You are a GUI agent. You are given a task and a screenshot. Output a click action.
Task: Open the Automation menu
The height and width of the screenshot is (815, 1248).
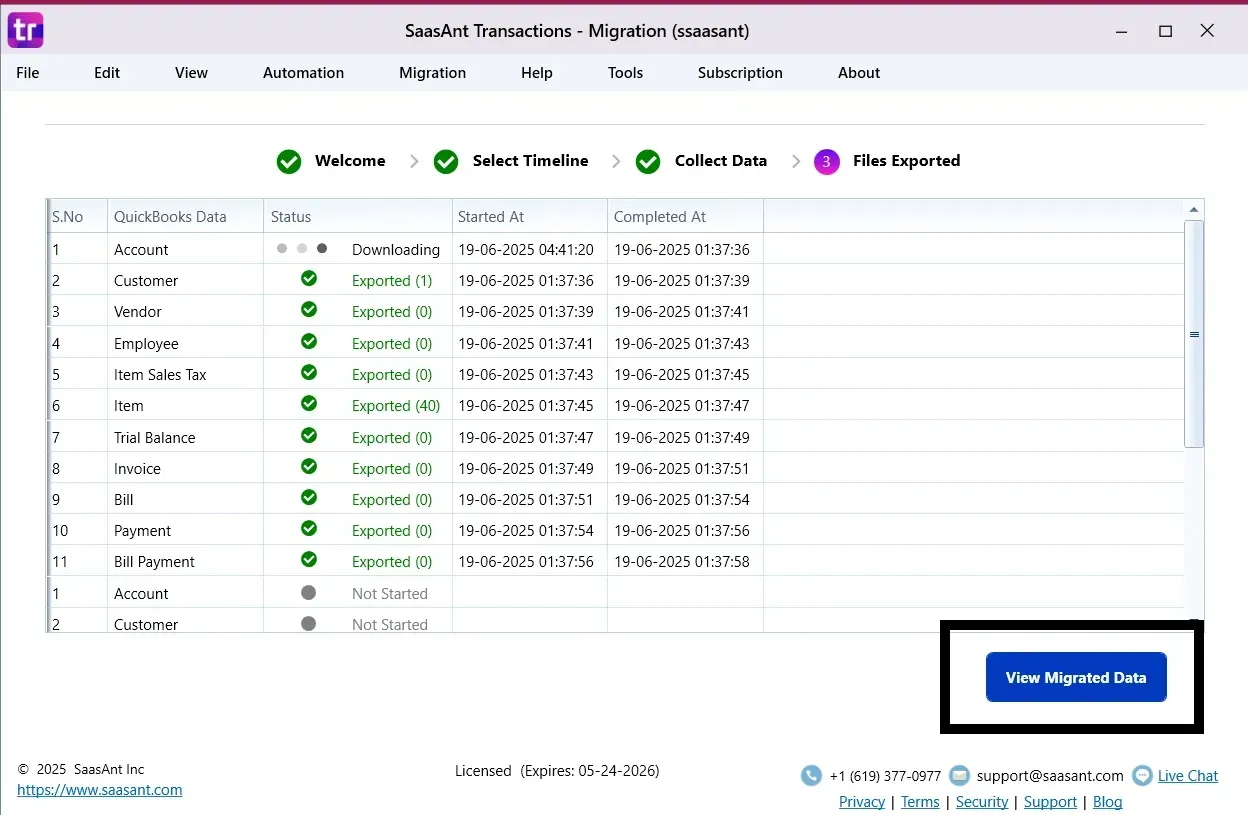pyautogui.click(x=303, y=73)
